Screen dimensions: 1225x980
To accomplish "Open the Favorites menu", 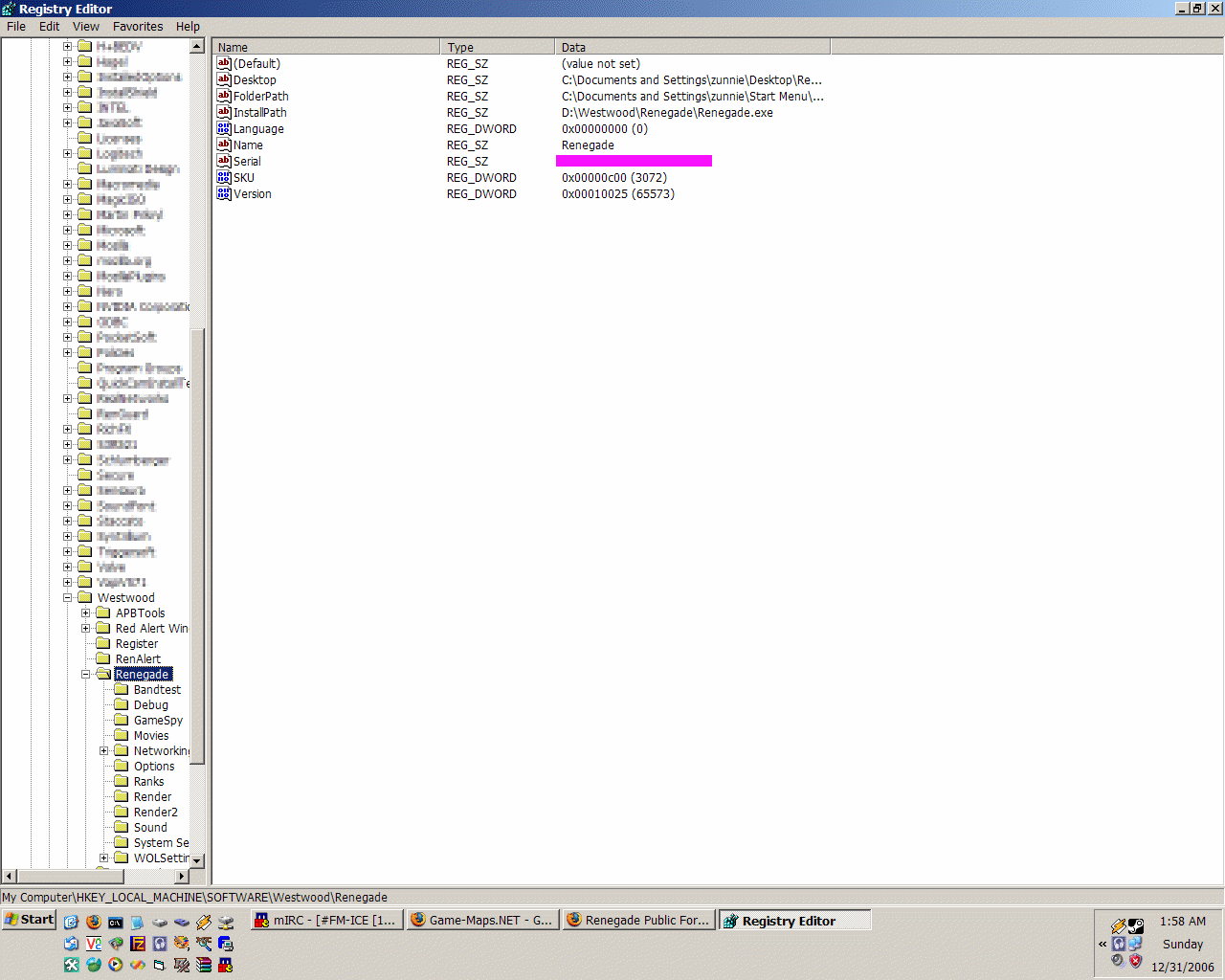I will point(138,27).
